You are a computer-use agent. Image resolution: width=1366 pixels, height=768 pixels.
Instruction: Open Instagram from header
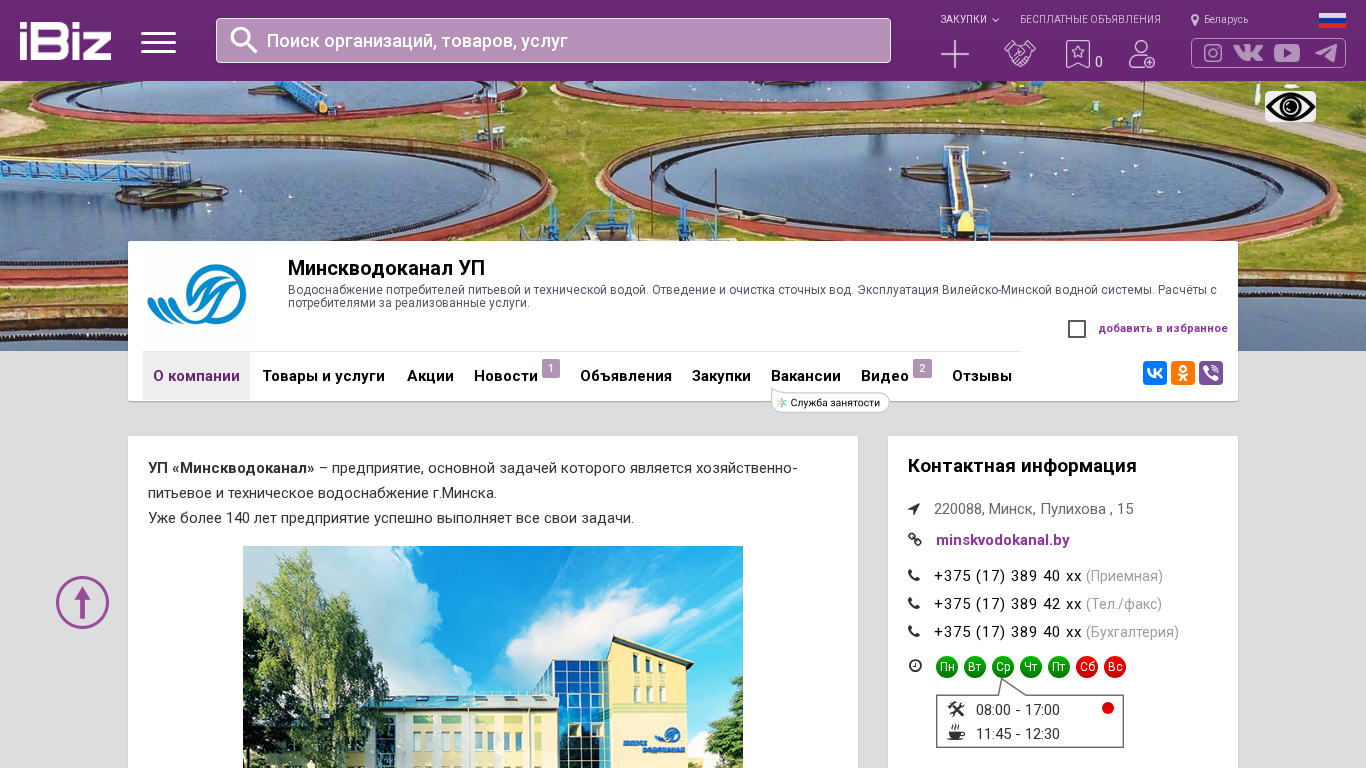point(1213,53)
